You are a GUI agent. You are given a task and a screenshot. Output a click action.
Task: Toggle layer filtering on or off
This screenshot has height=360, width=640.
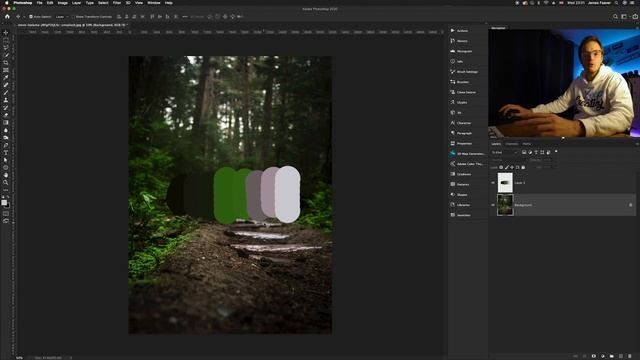[x=556, y=152]
